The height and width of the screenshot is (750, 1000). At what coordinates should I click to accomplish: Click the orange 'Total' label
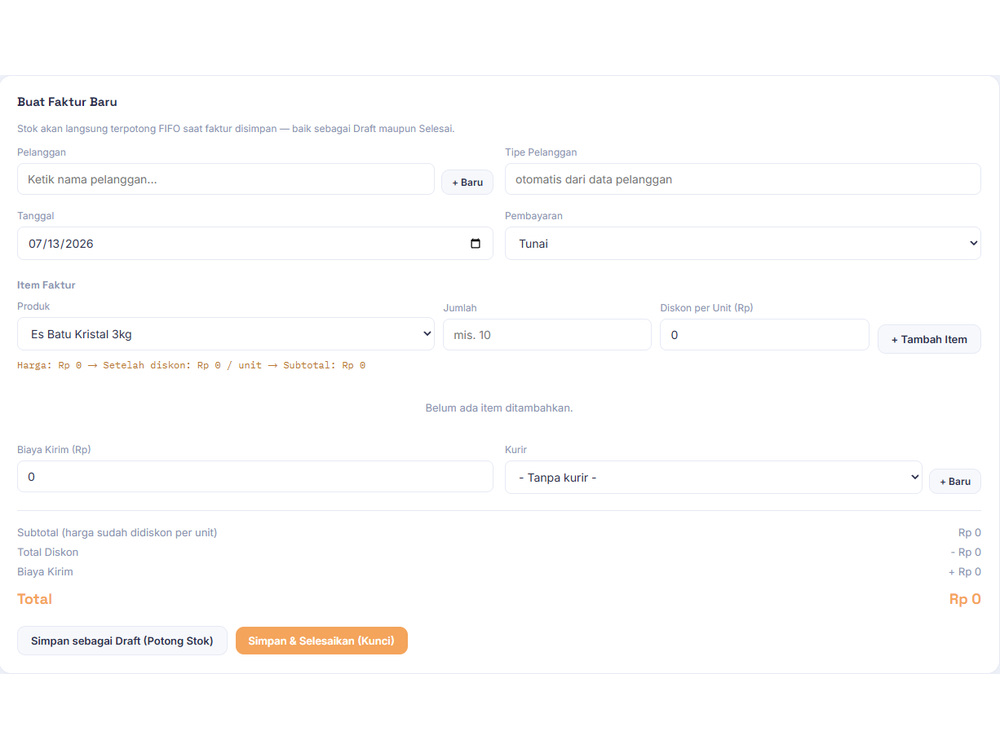(34, 599)
